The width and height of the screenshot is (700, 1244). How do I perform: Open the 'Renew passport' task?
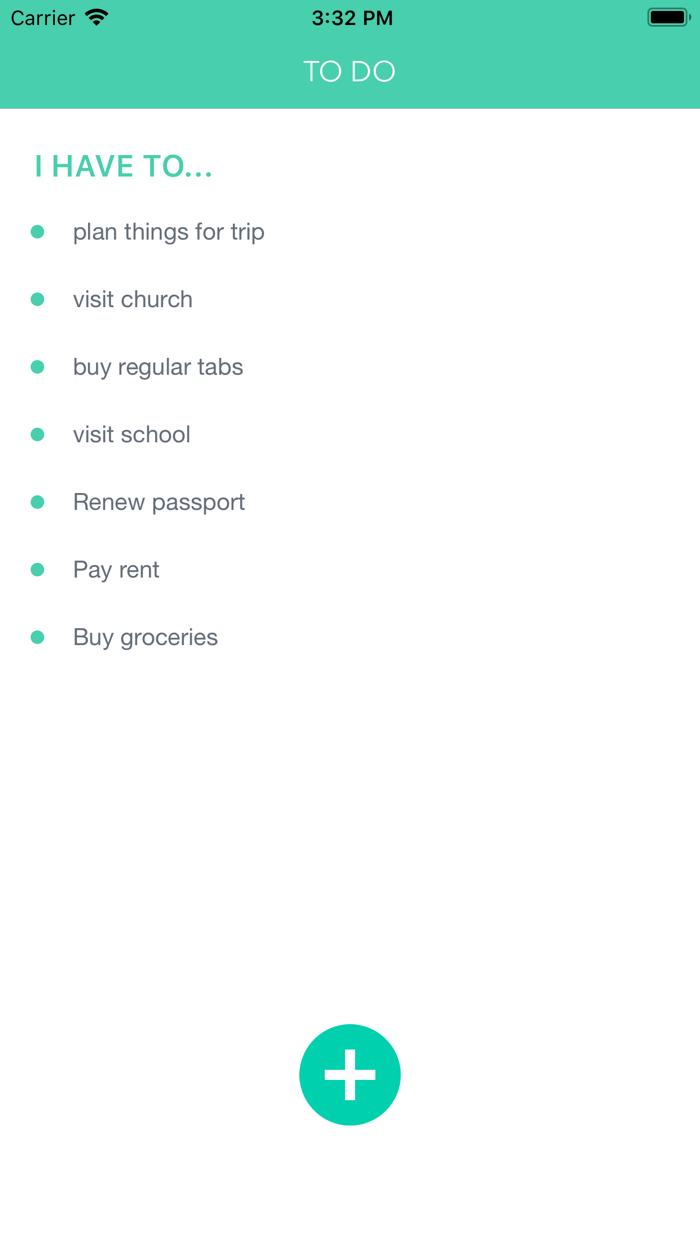pyautogui.click(x=159, y=502)
